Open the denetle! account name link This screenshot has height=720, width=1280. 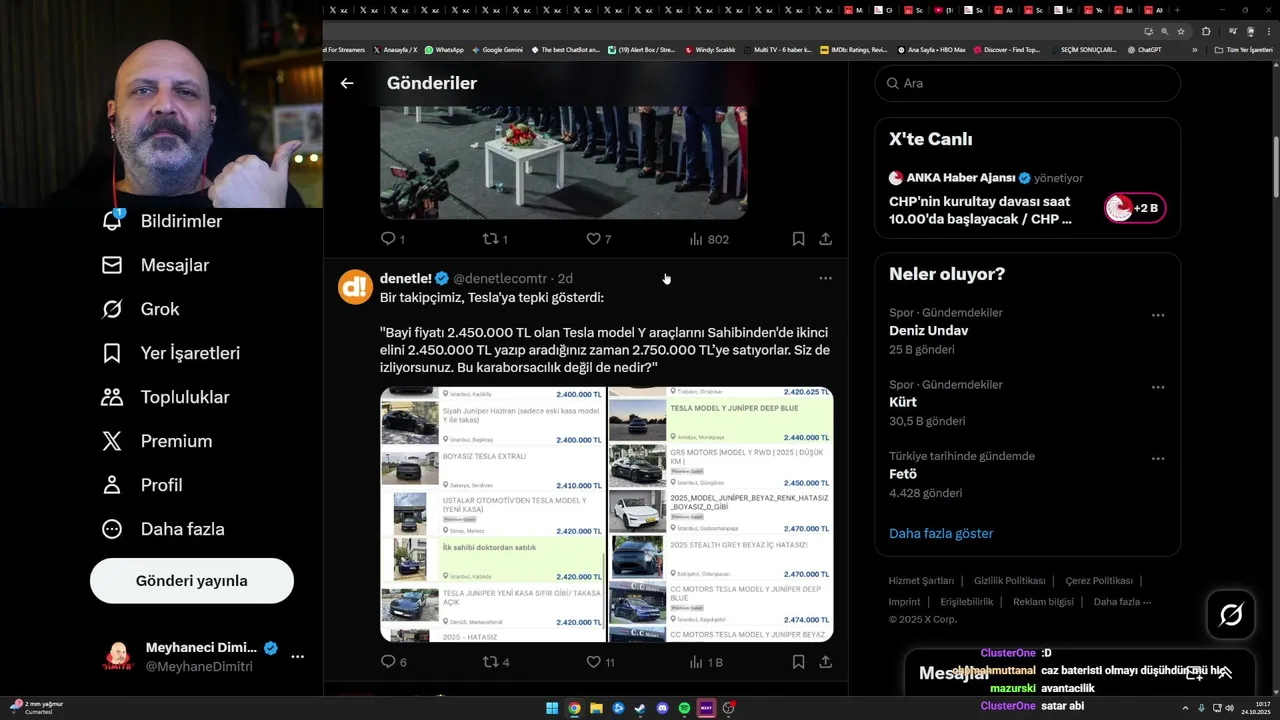pyautogui.click(x=406, y=278)
